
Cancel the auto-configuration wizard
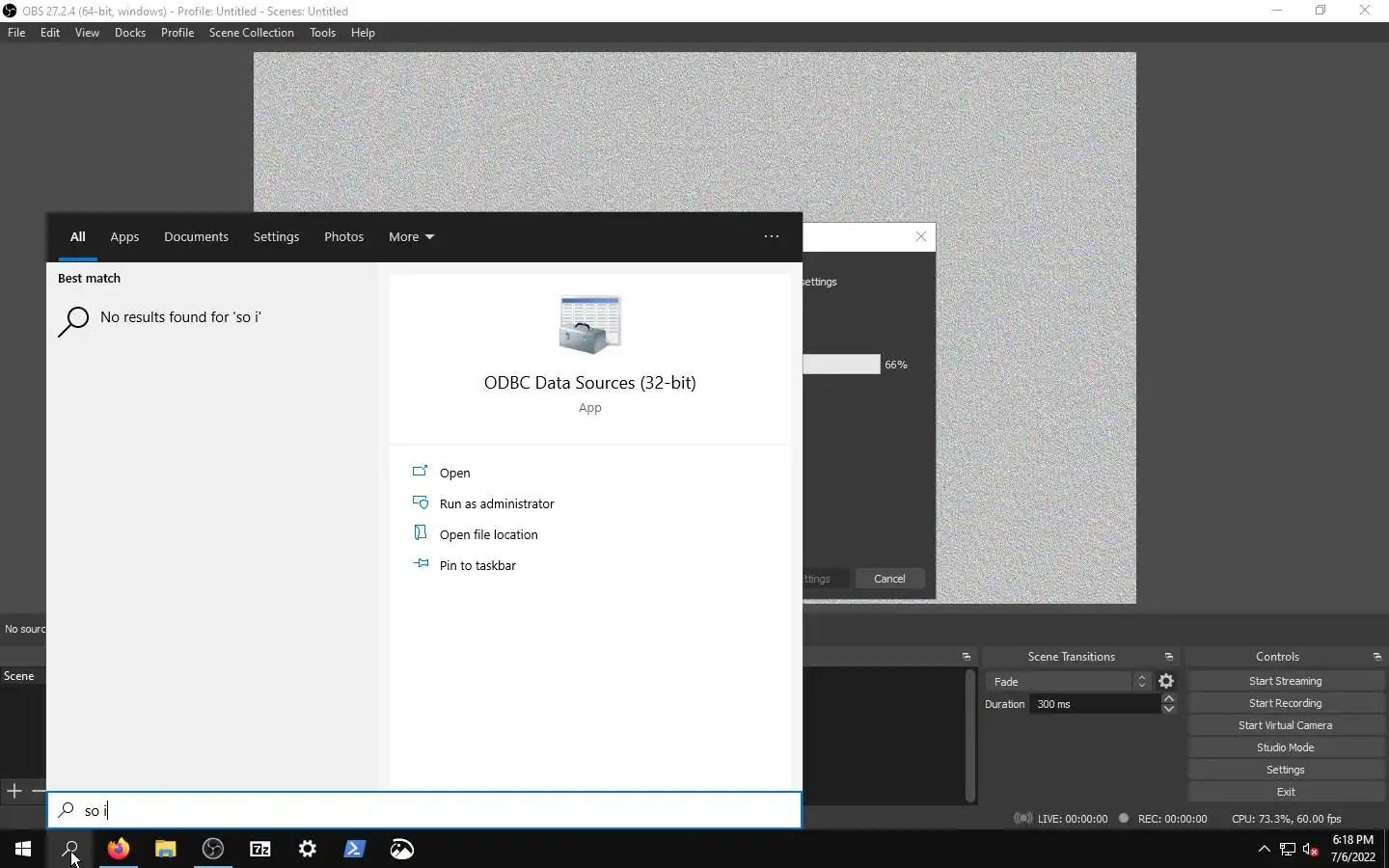point(889,579)
